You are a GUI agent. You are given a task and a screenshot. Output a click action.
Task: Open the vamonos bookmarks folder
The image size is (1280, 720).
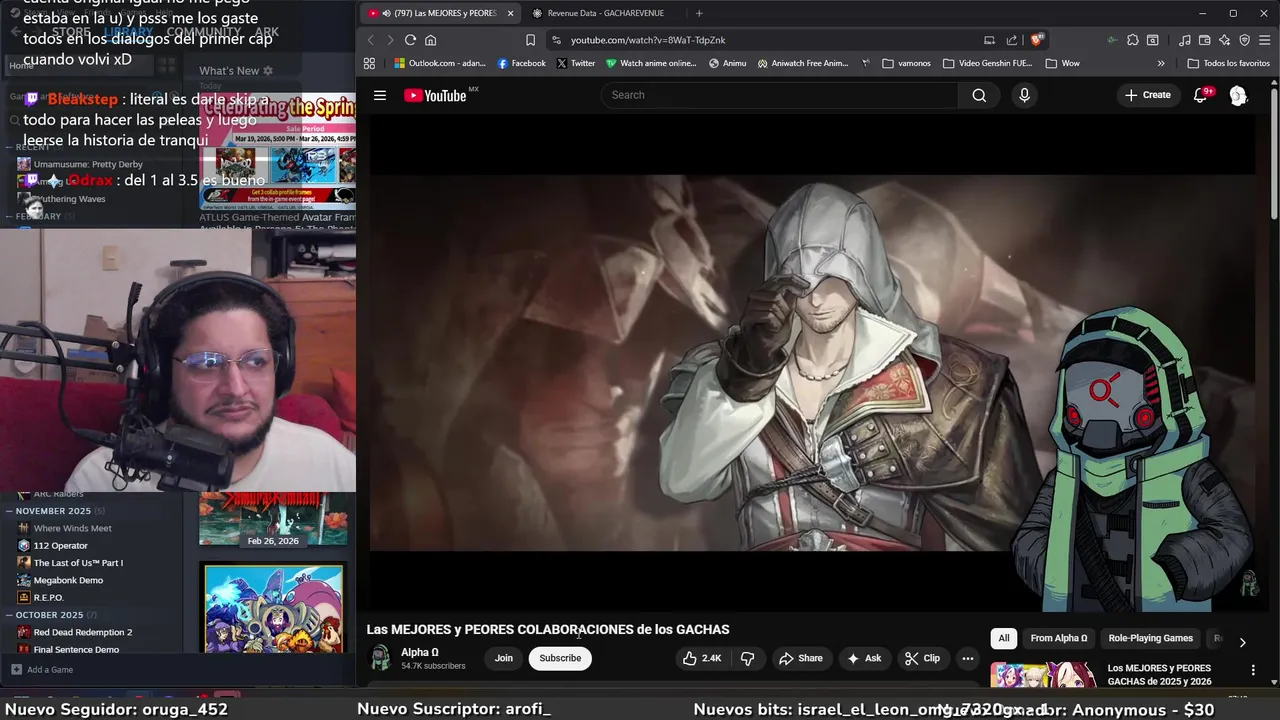click(907, 63)
